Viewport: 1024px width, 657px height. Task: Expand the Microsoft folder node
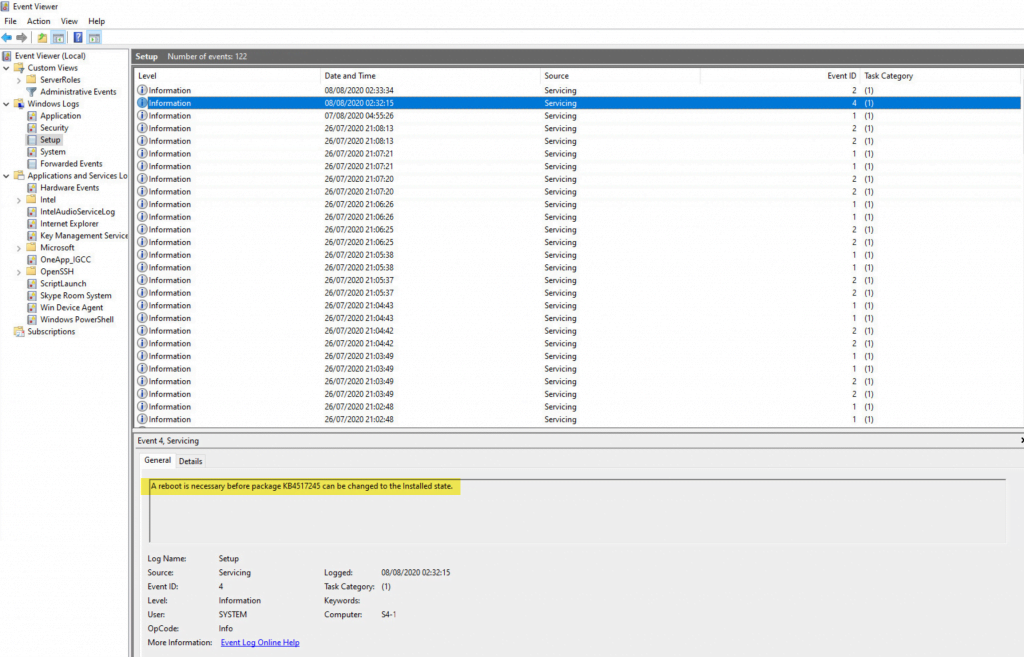(x=19, y=248)
